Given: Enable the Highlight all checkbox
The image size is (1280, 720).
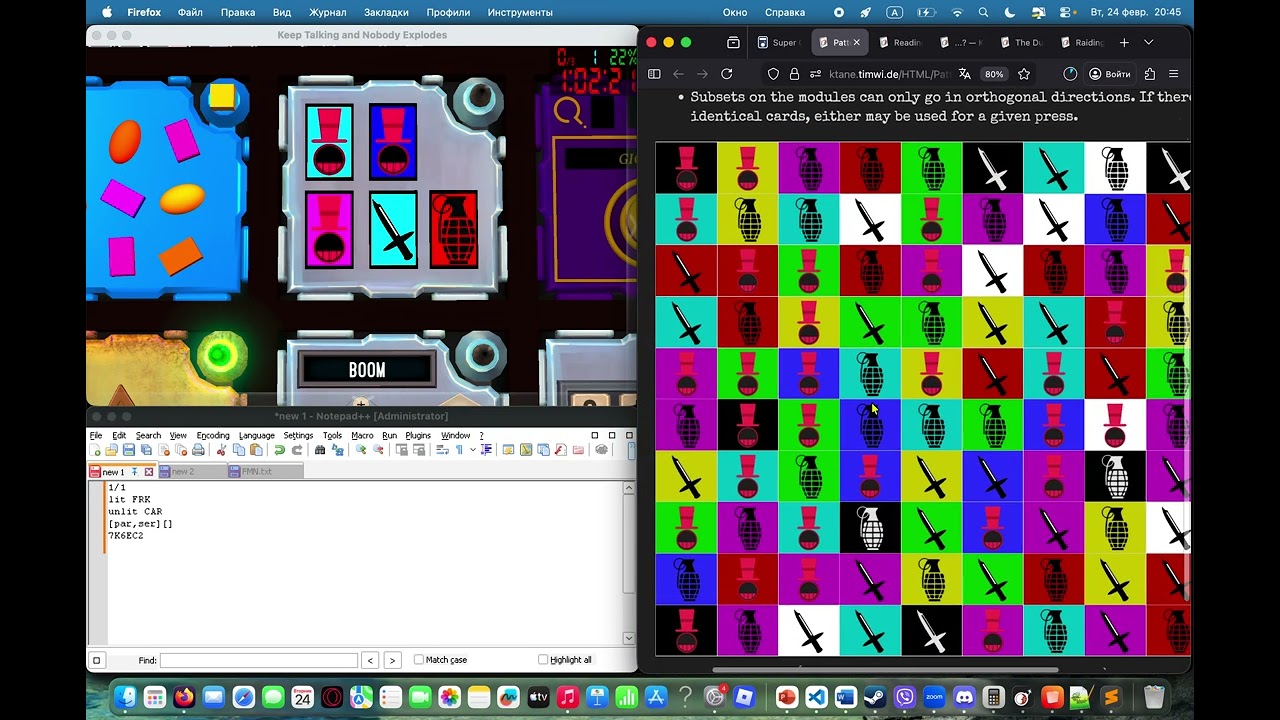Looking at the screenshot, I should click(543, 660).
